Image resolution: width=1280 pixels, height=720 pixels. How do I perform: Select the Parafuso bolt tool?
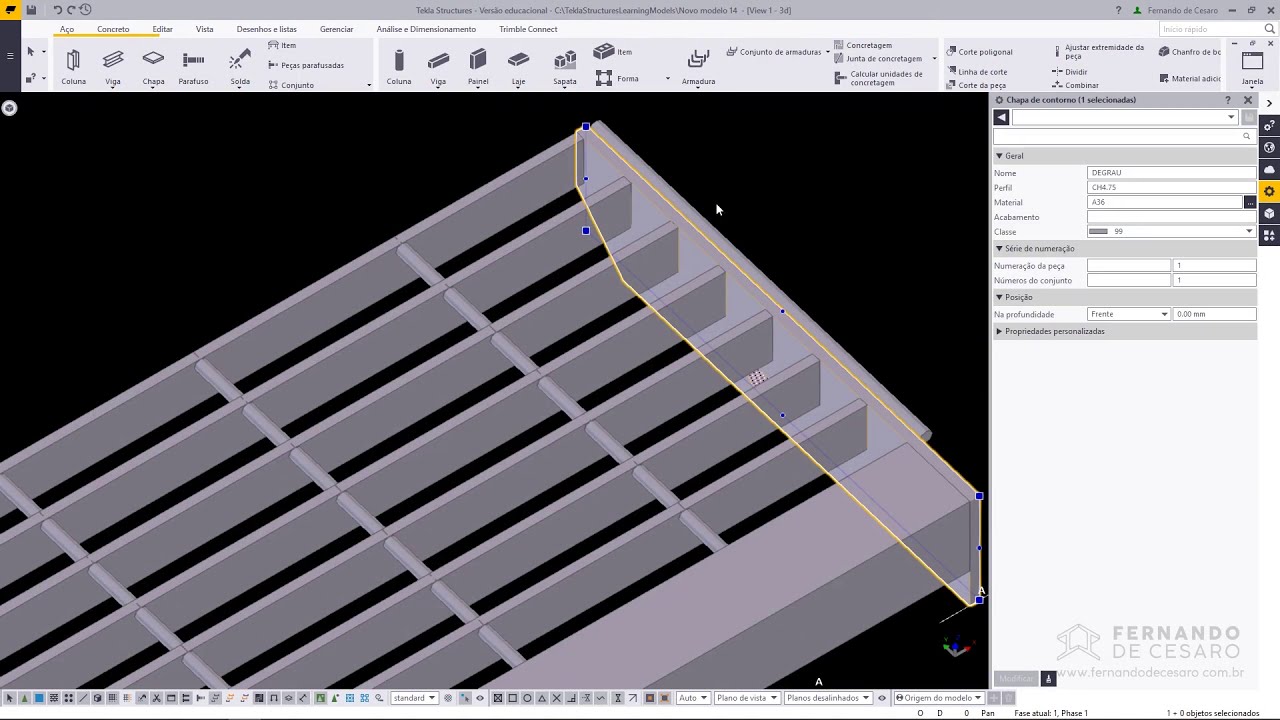pyautogui.click(x=193, y=67)
